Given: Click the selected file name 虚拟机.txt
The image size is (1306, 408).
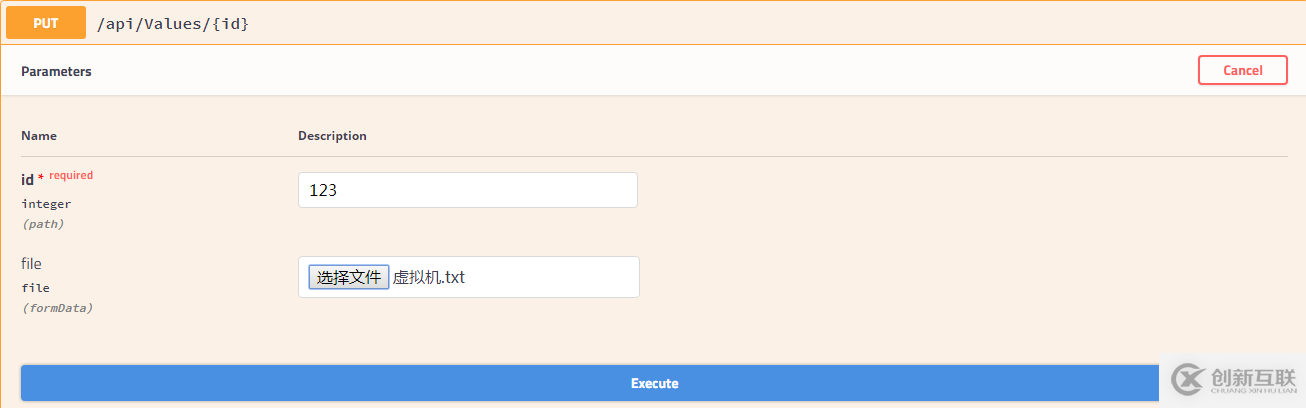Looking at the screenshot, I should click(429, 277).
